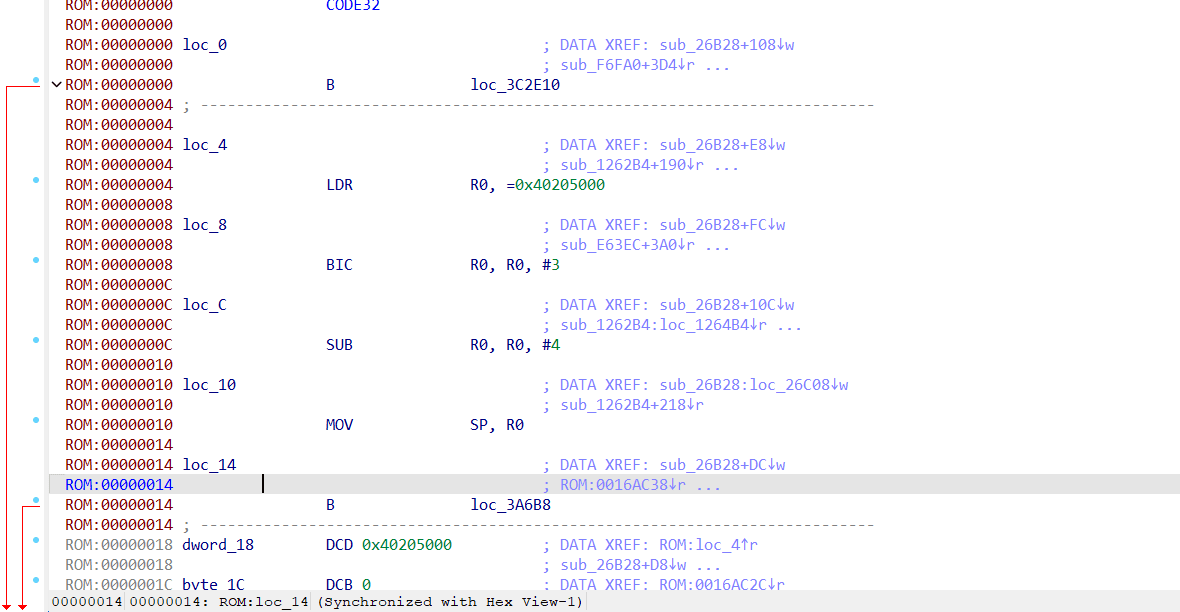
Task: Follow xref sub_26B28+E8↓w
Action: (x=722, y=145)
